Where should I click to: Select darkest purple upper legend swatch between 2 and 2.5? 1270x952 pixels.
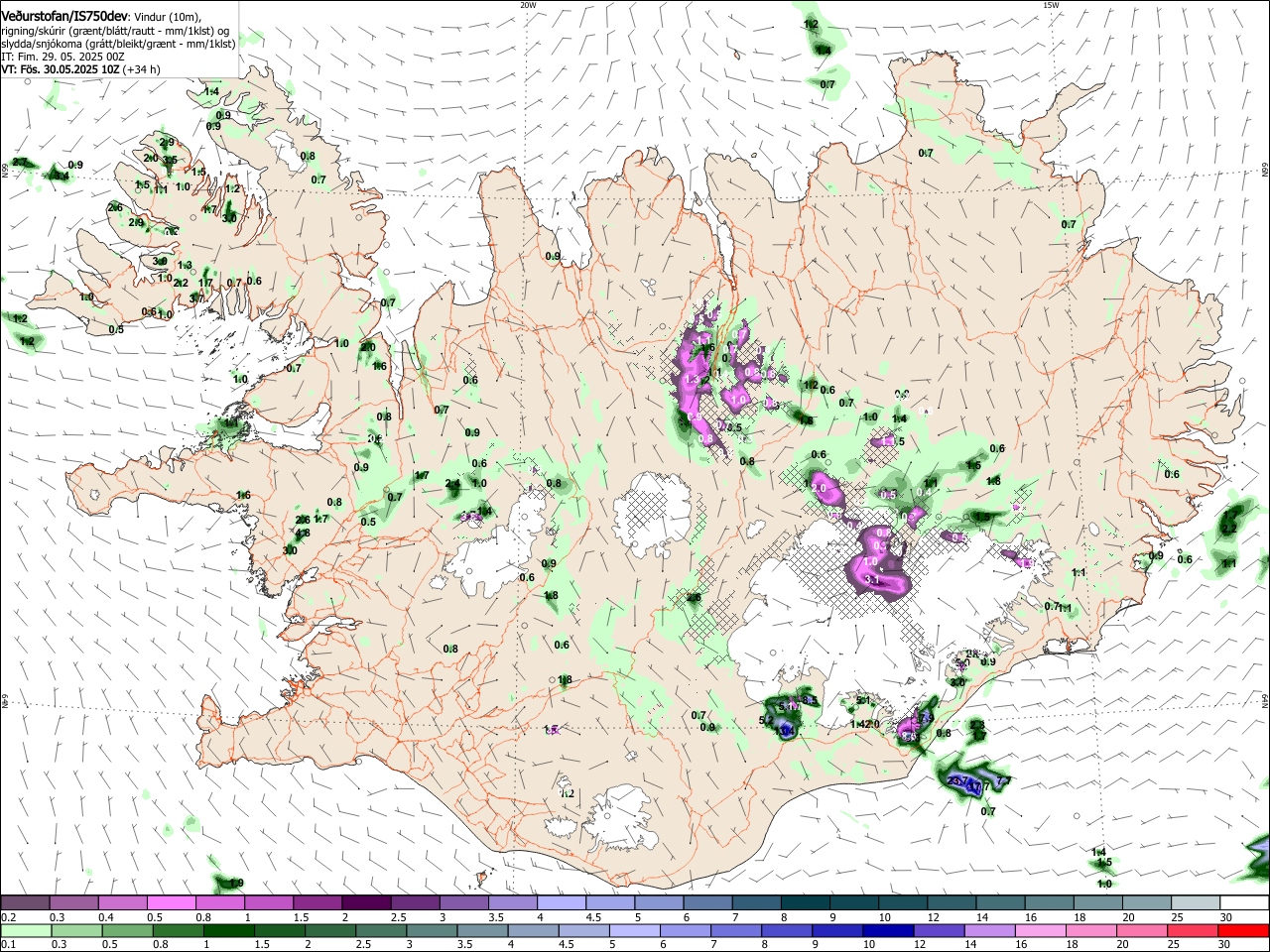(x=366, y=903)
